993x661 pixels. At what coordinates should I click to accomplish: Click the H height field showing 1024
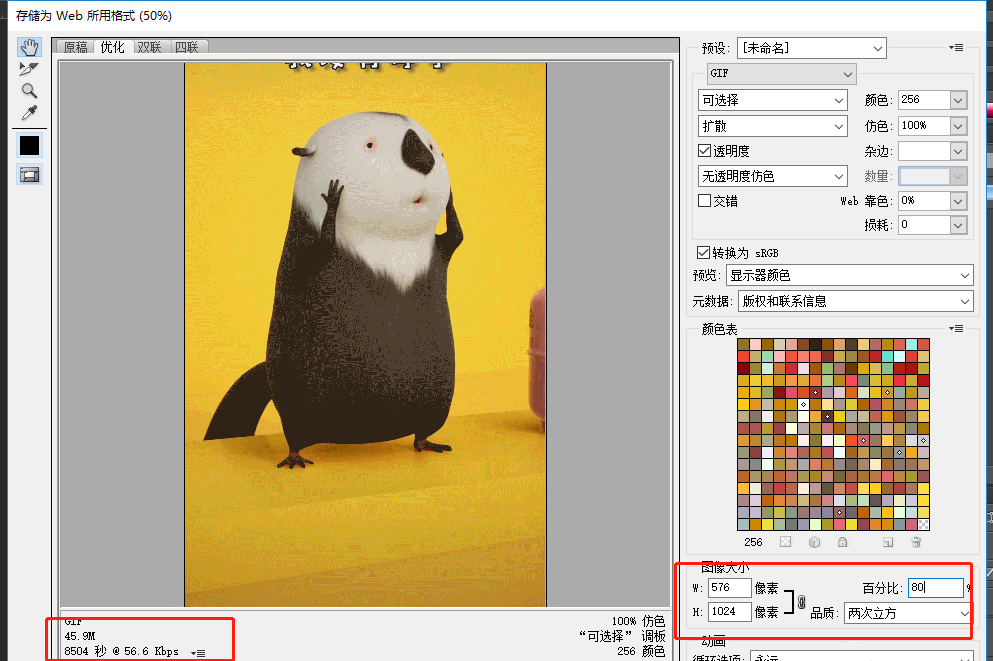(x=729, y=612)
